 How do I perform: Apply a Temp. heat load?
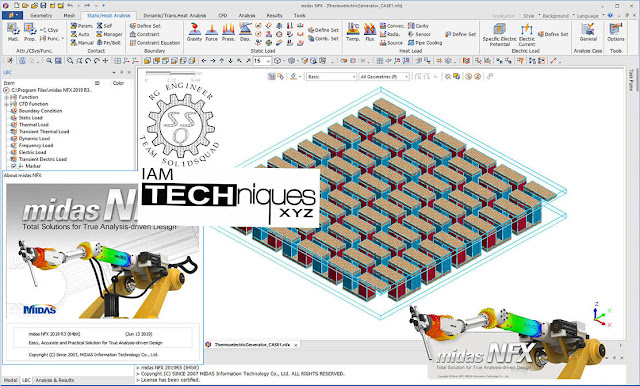(x=353, y=32)
